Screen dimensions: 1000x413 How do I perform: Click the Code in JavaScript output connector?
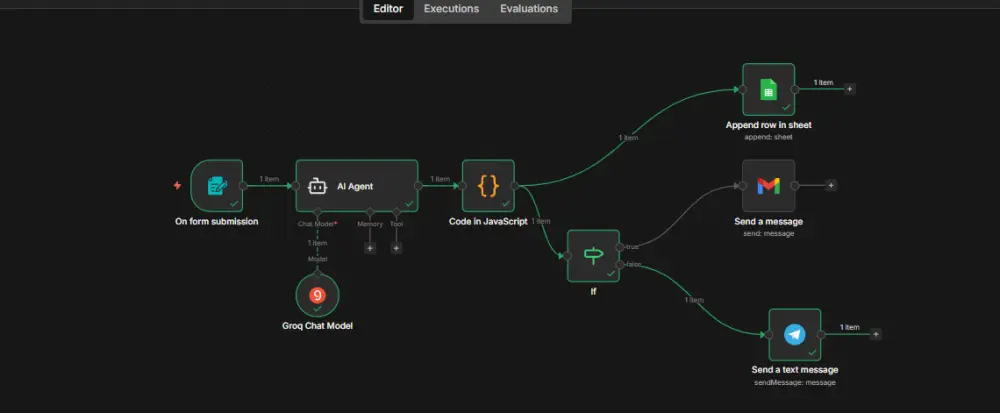pos(515,185)
